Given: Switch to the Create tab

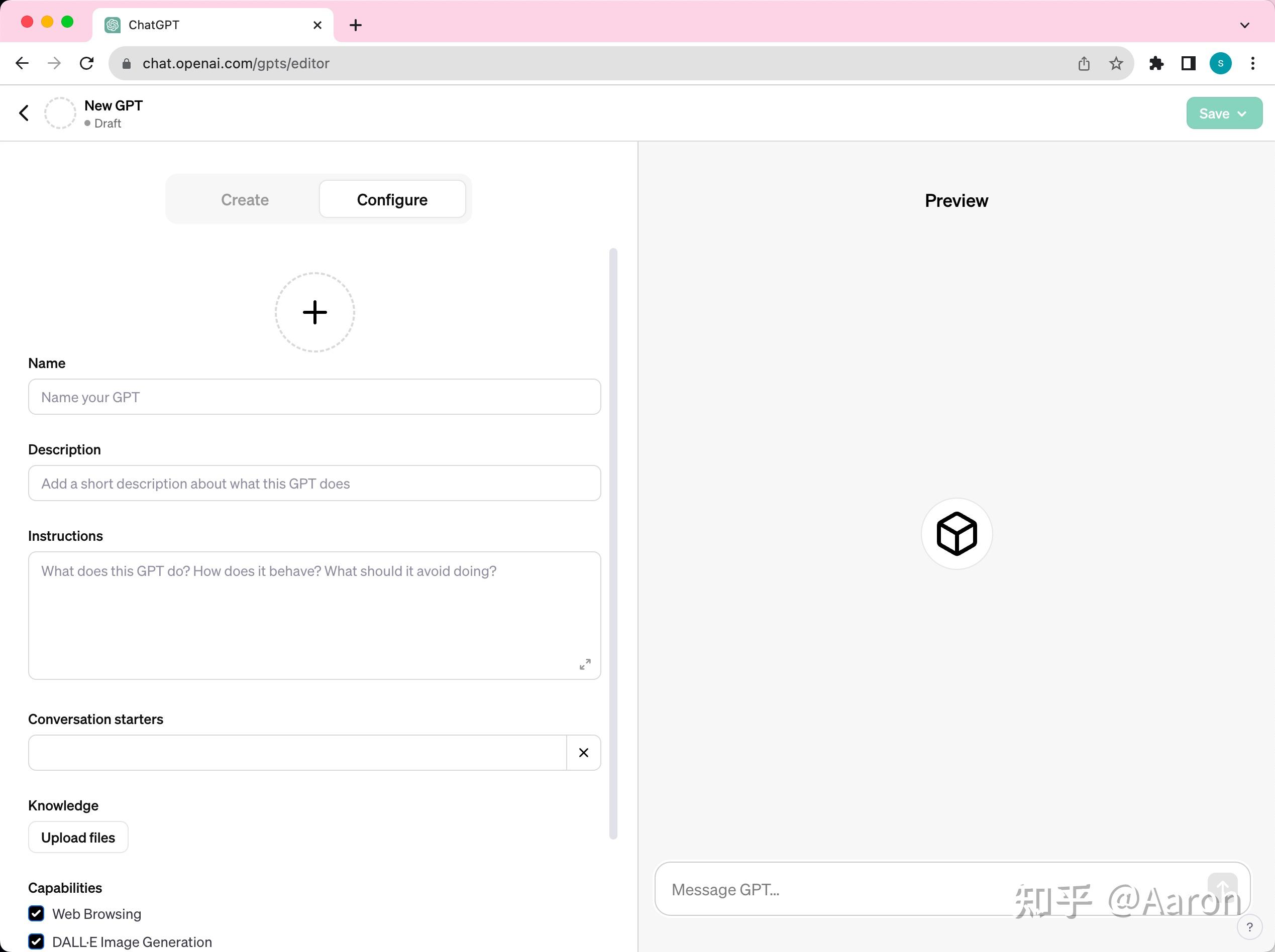Looking at the screenshot, I should point(244,199).
